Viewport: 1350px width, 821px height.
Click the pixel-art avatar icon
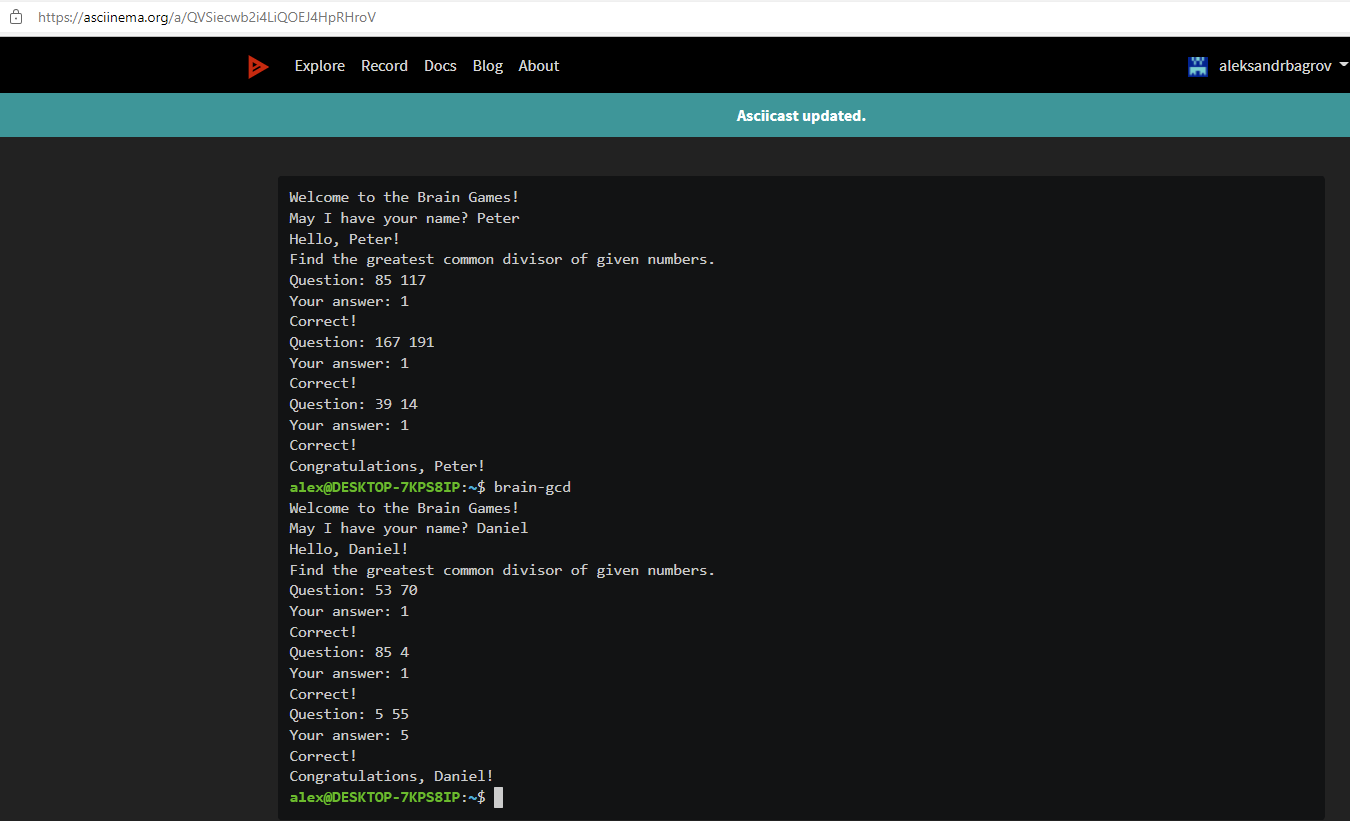(1197, 66)
